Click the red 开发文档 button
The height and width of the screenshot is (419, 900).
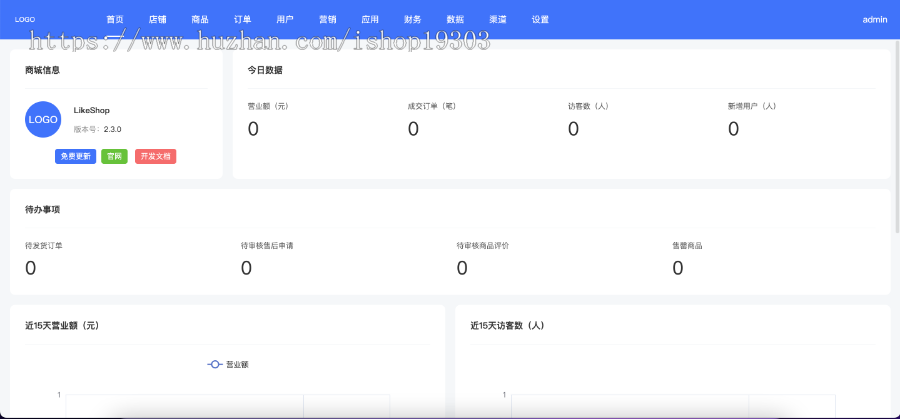[156, 156]
